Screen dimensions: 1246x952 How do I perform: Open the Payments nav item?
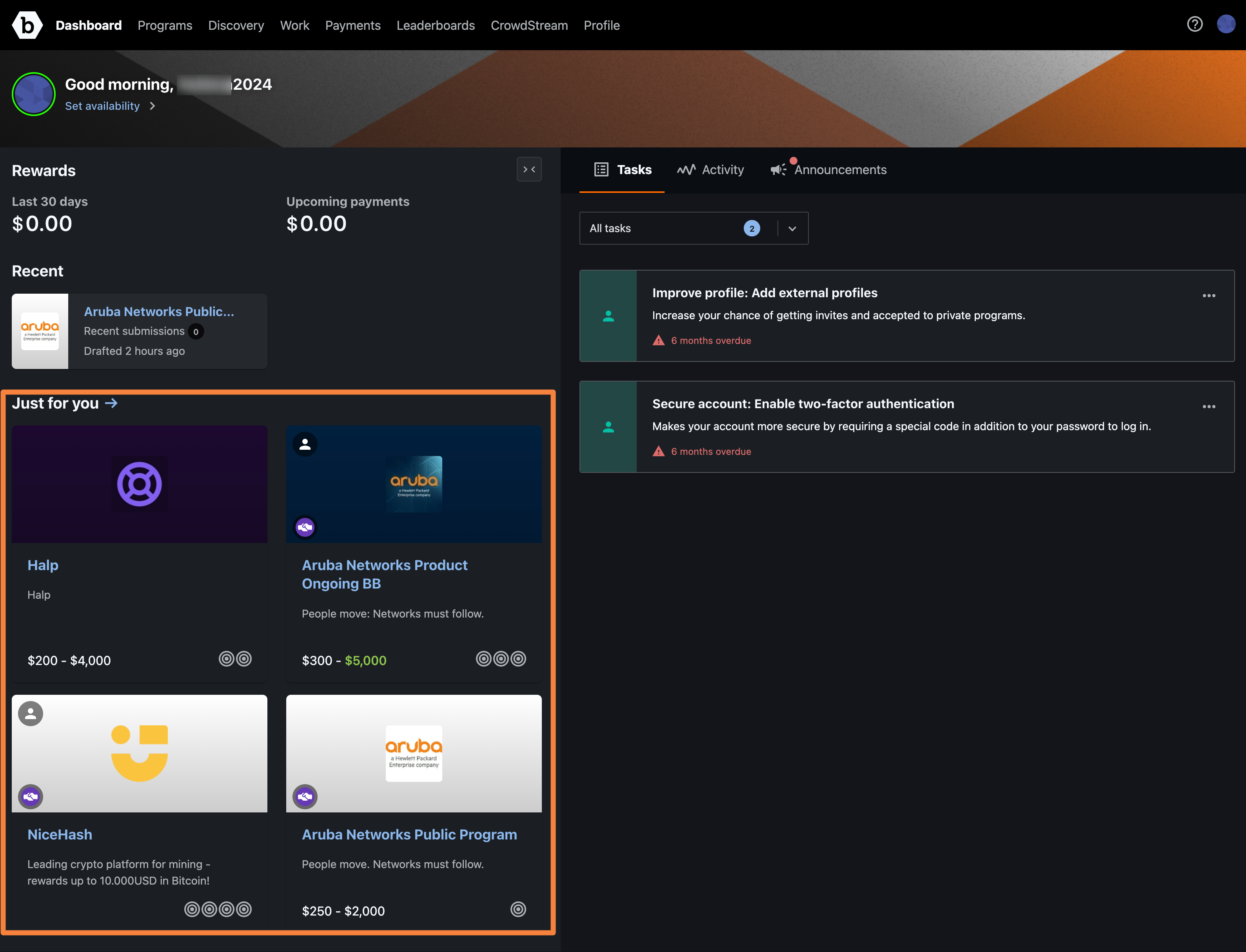click(353, 25)
